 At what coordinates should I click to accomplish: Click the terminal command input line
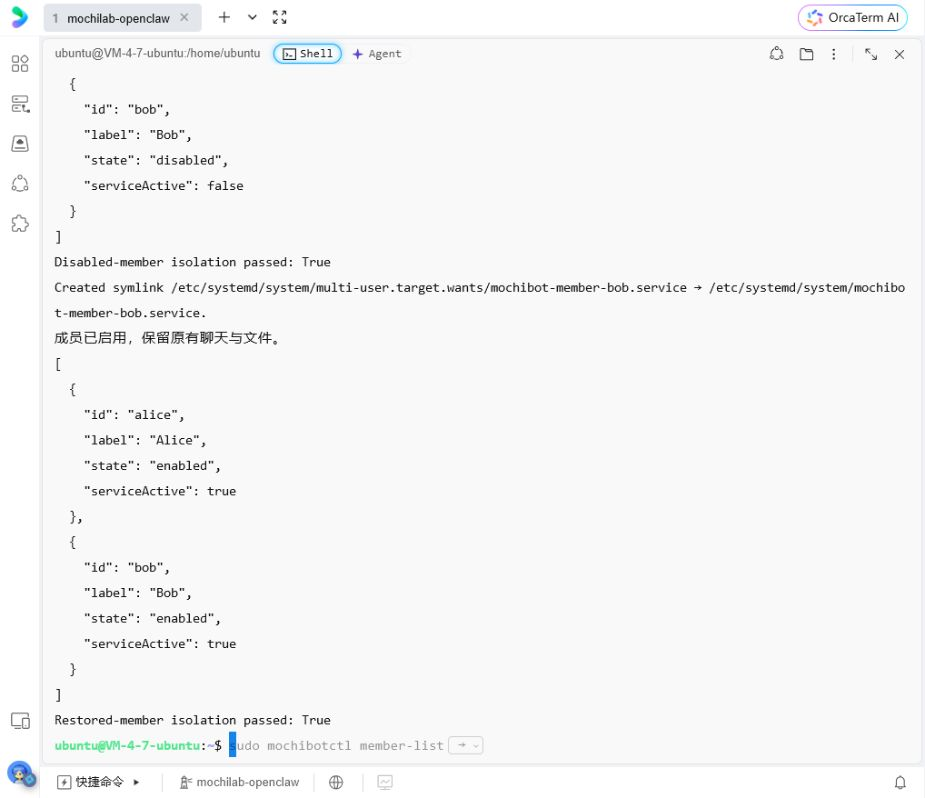(481, 746)
